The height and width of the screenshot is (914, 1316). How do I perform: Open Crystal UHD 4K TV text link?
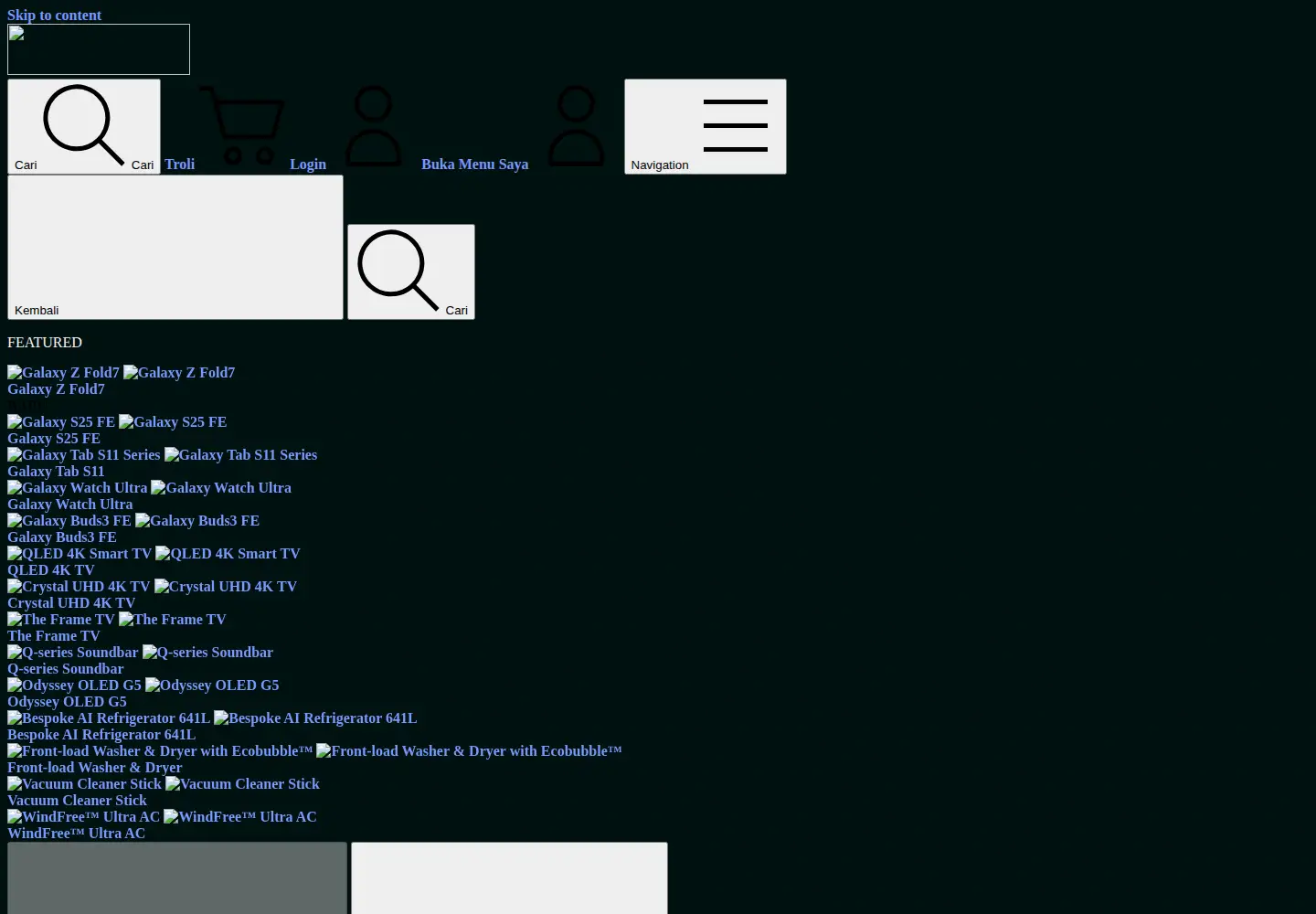tap(71, 603)
